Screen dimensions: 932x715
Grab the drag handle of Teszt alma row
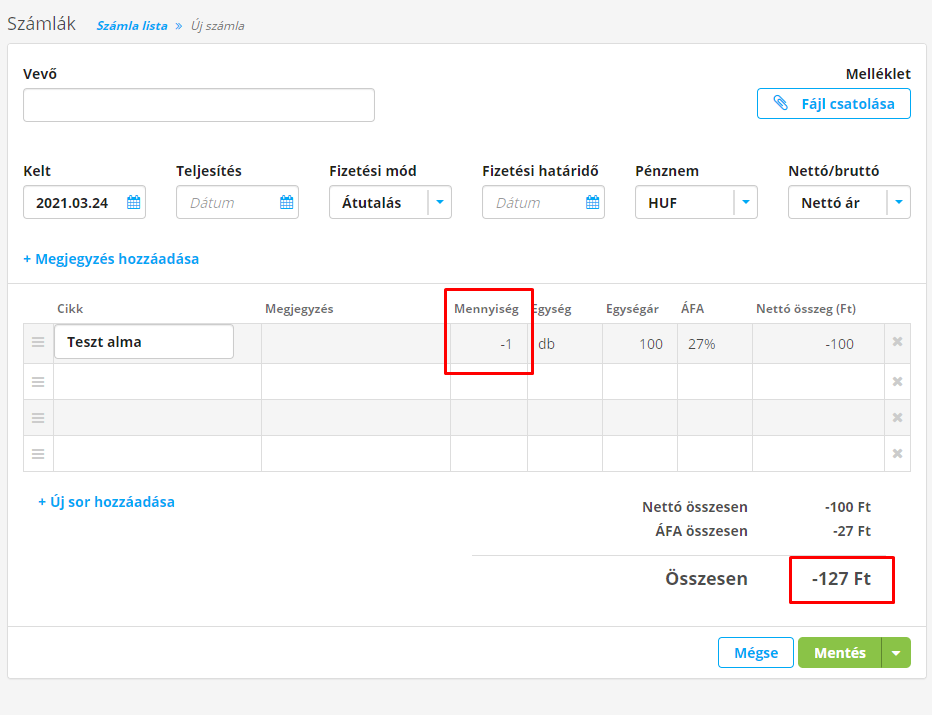pos(38,342)
